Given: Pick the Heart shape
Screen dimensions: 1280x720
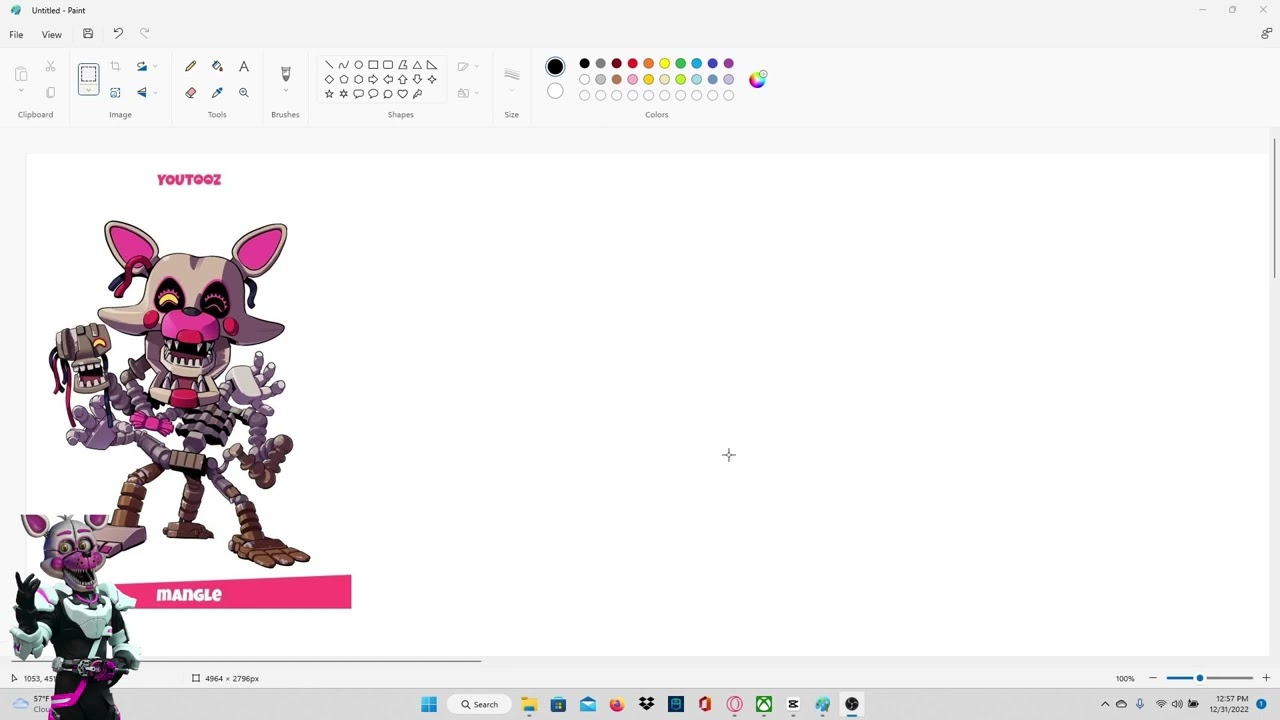Looking at the screenshot, I should coord(403,94).
